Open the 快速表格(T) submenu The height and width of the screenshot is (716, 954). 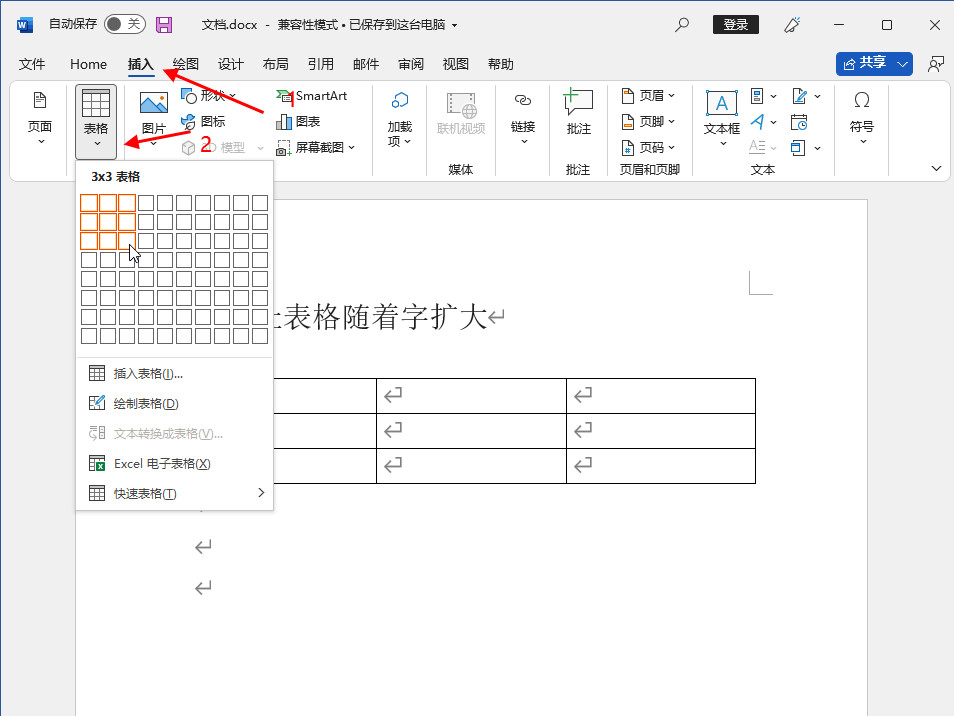point(175,493)
